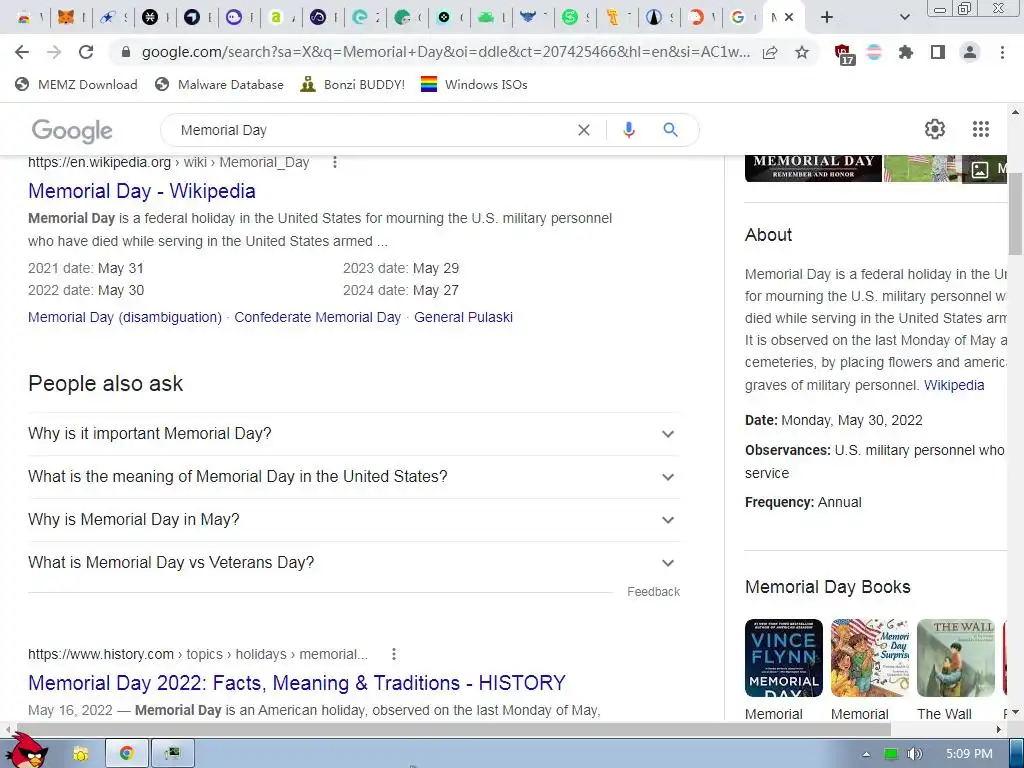Click the vertical scrollbar up arrow
The height and width of the screenshot is (768, 1024).
1016,112
